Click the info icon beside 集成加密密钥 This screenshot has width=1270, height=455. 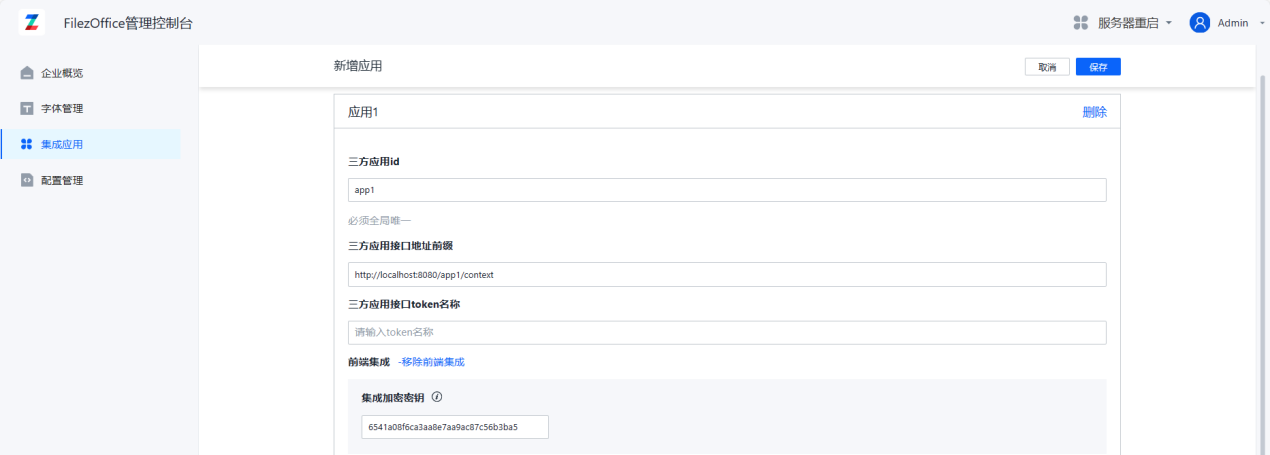(x=437, y=397)
